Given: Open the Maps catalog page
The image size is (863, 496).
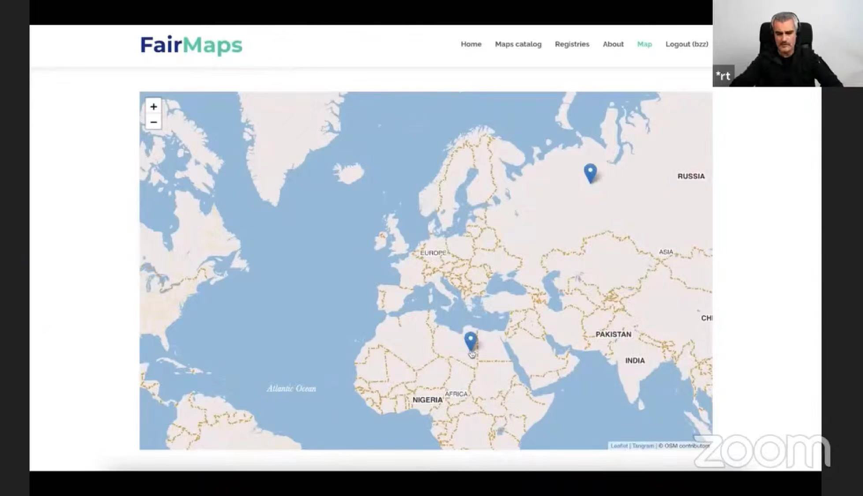Looking at the screenshot, I should (518, 44).
